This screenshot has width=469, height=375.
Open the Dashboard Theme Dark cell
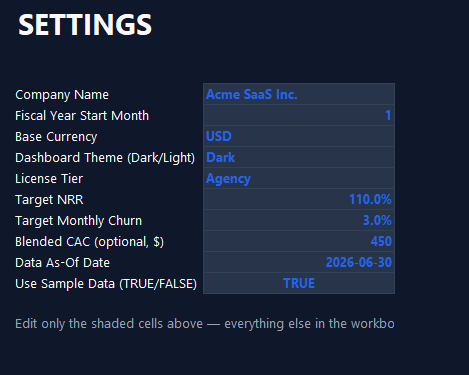[x=299, y=157]
